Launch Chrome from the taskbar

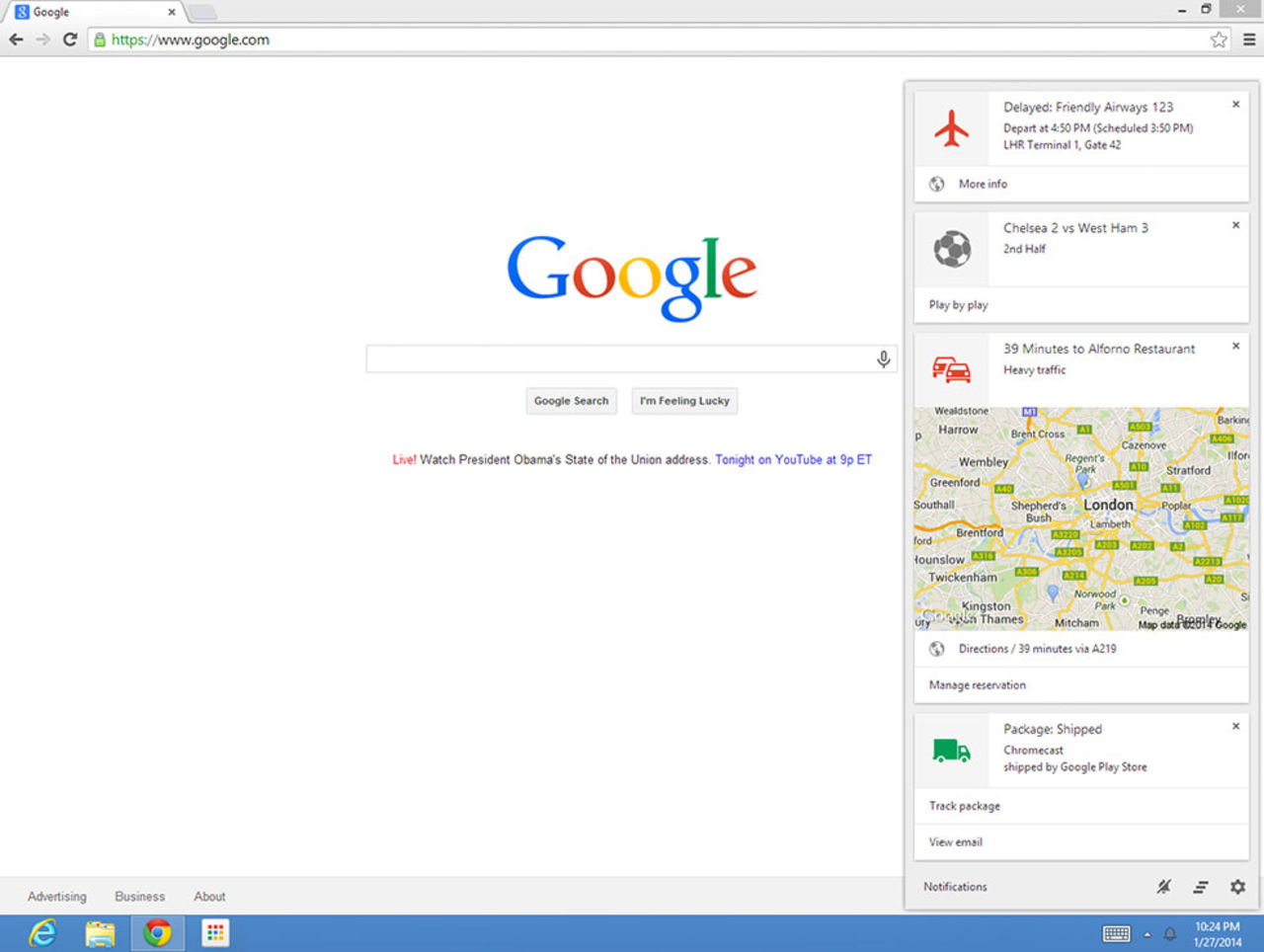(157, 932)
